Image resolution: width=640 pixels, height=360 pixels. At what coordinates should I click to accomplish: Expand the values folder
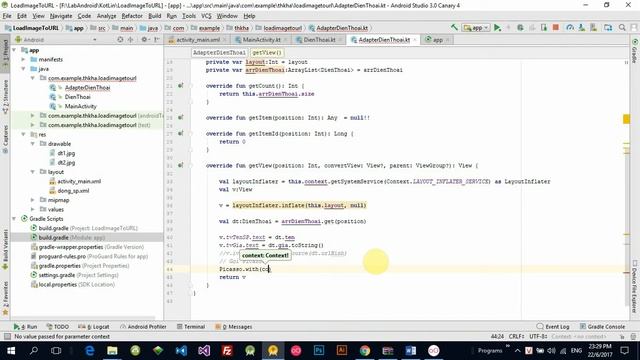[33, 209]
